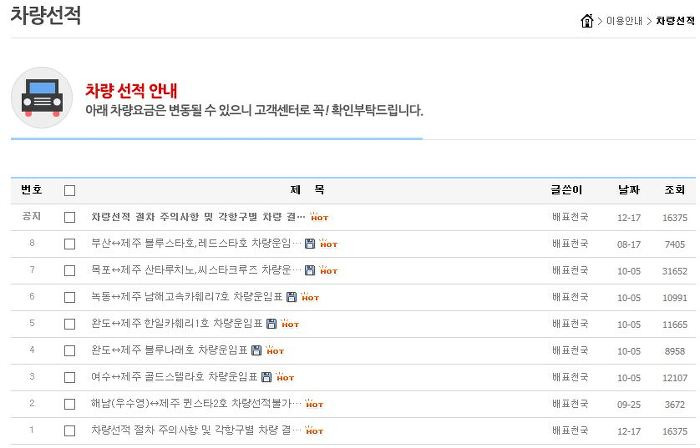Click the 번호 column header
This screenshot has height=448, width=700.
(x=32, y=190)
